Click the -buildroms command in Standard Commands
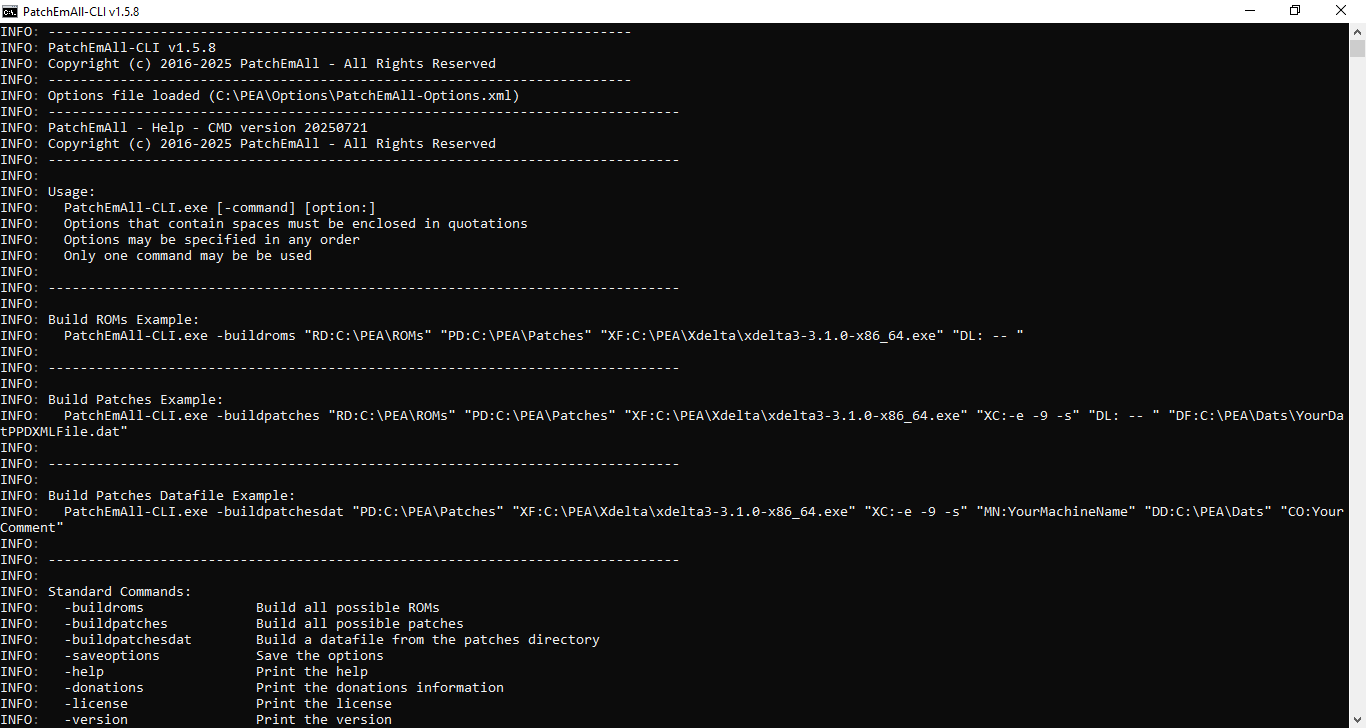1366x728 pixels. 104,608
